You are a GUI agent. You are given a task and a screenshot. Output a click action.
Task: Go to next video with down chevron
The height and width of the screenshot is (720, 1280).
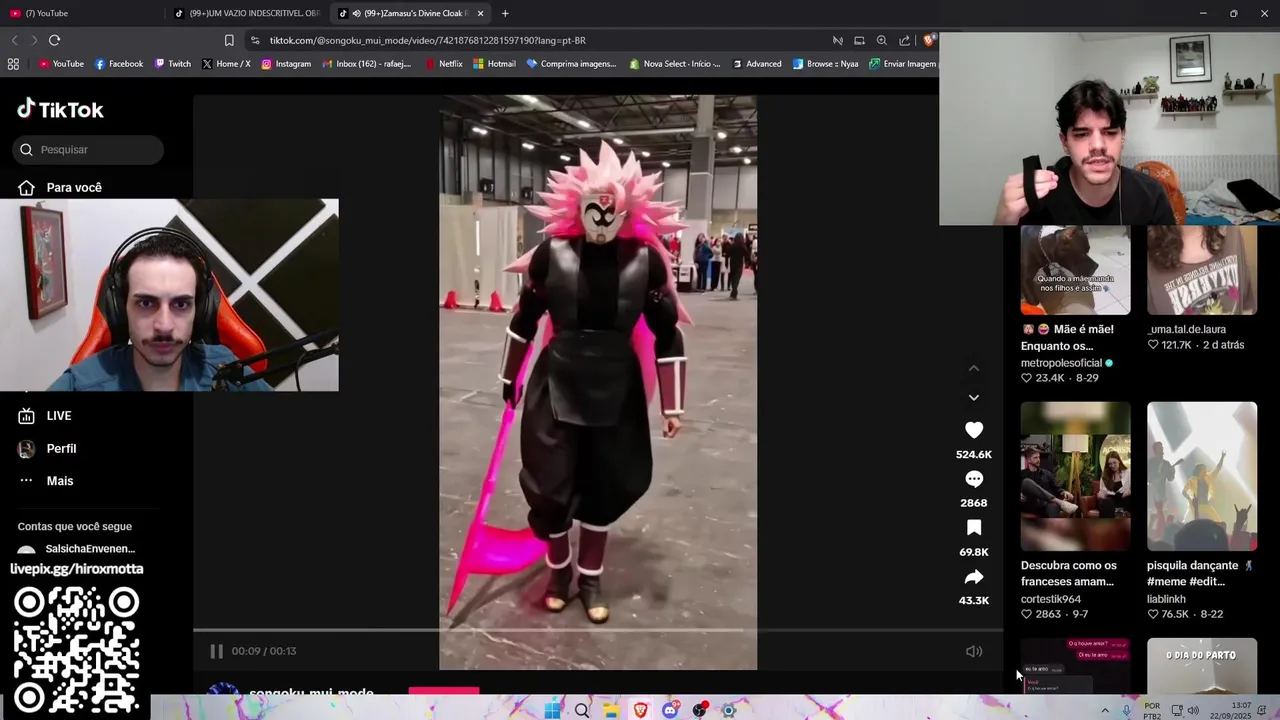coord(974,398)
